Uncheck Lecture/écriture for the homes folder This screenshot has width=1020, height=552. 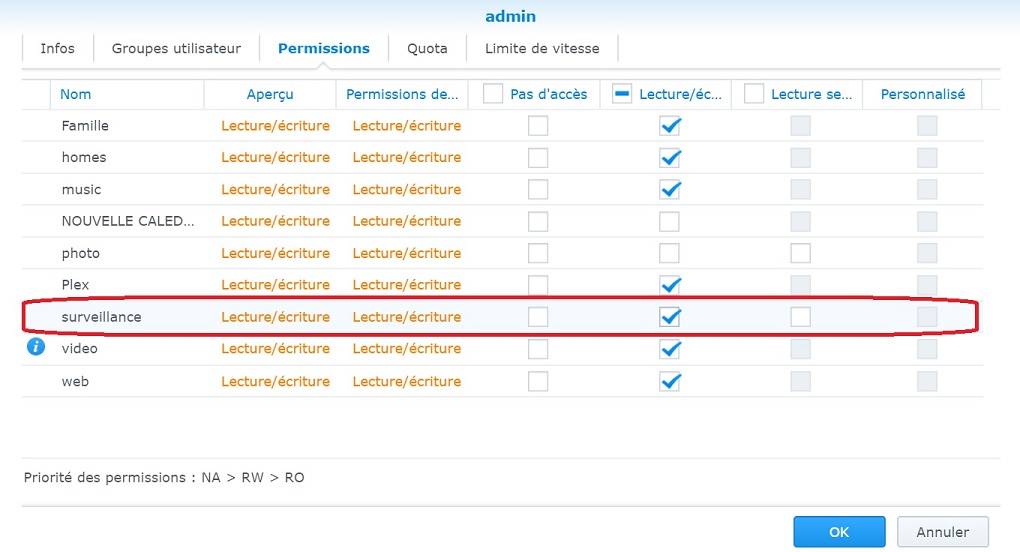click(x=670, y=158)
